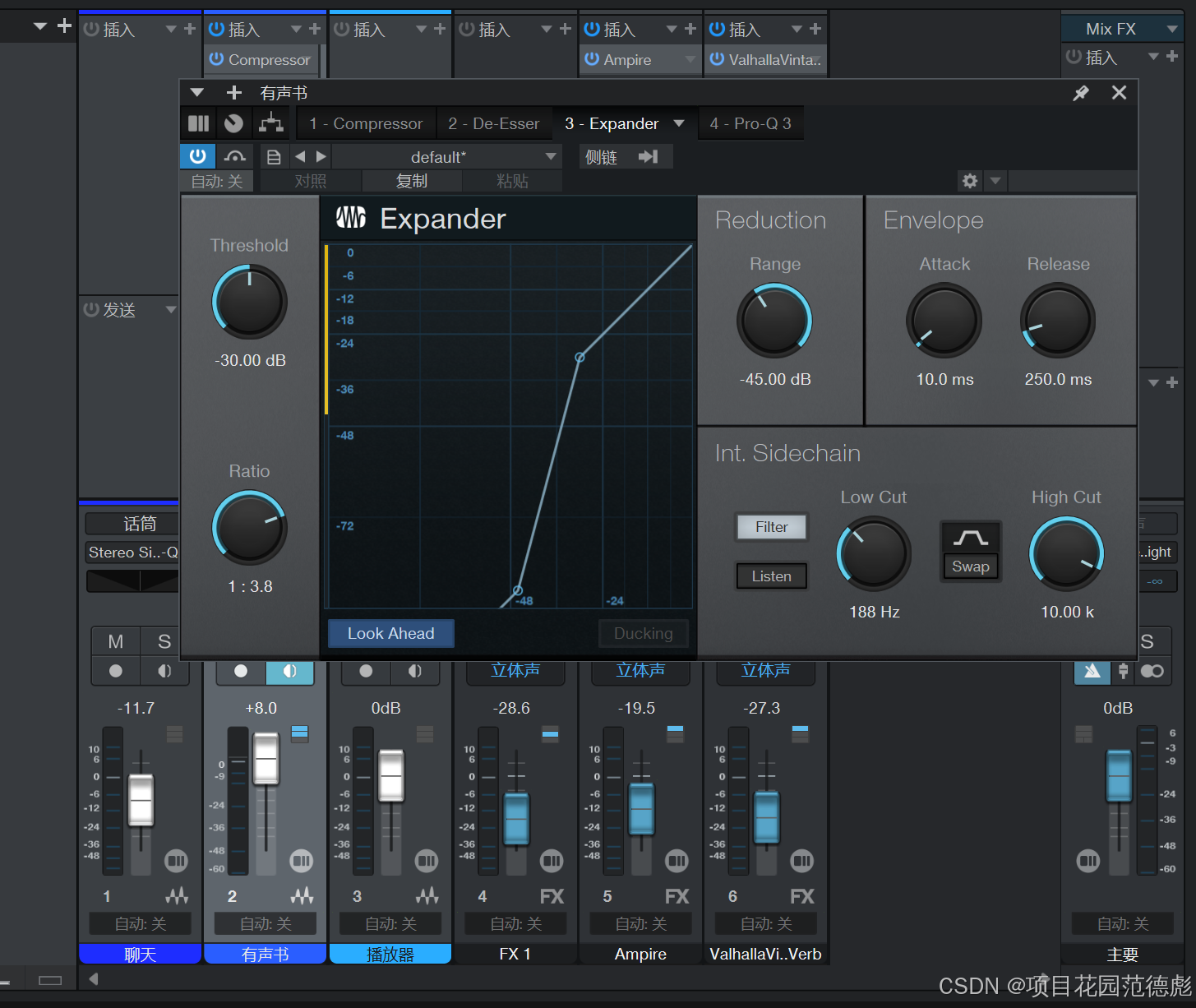1196x1008 pixels.
Task: Toggle ValhallaVinta.. insert power button
Action: (x=717, y=59)
